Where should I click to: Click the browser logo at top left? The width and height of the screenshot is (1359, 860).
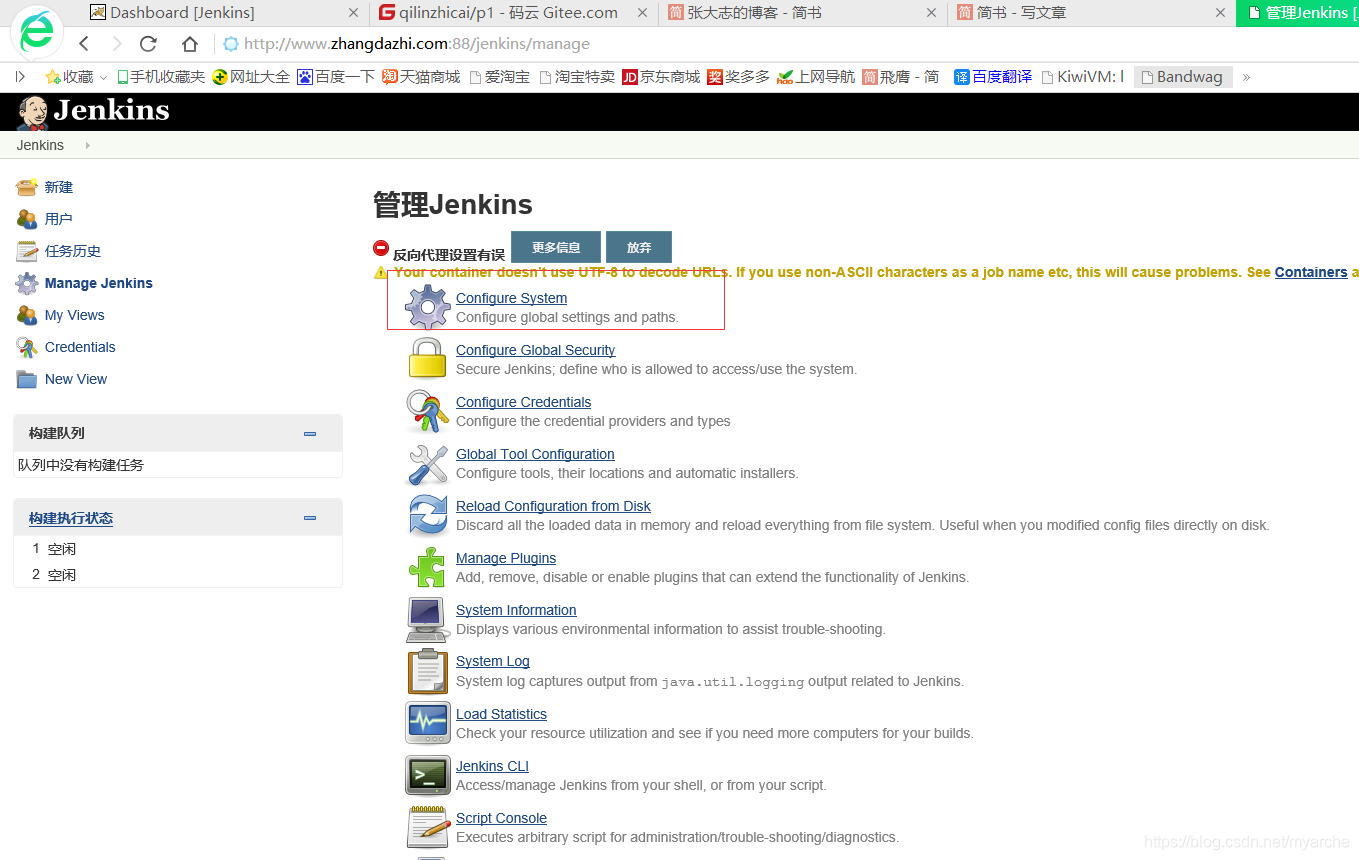click(x=37, y=32)
